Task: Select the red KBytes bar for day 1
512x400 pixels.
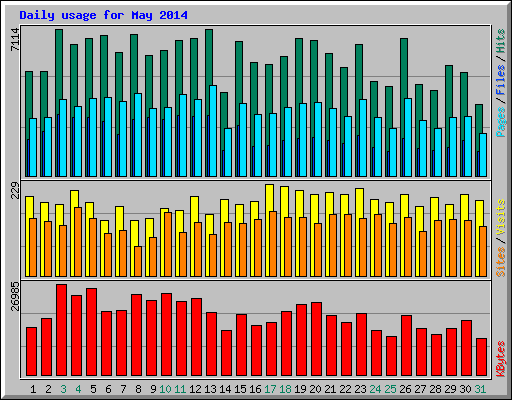Action: pyautogui.click(x=32, y=351)
